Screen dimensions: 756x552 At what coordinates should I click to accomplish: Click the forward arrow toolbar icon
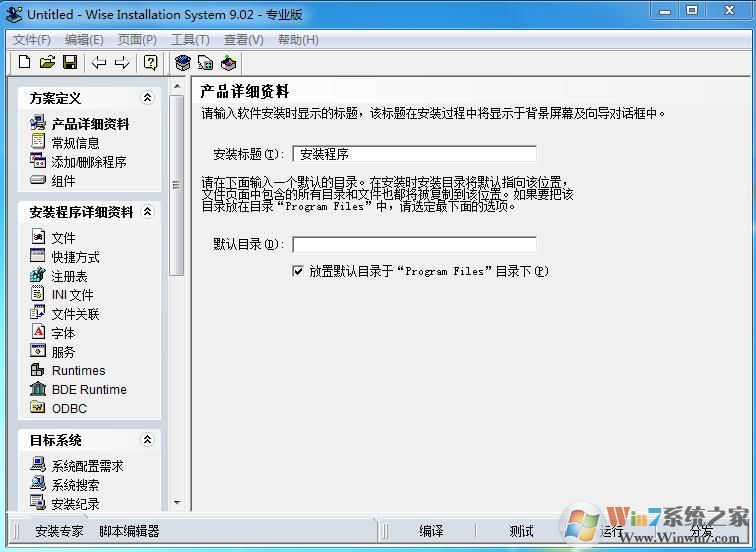coord(122,62)
